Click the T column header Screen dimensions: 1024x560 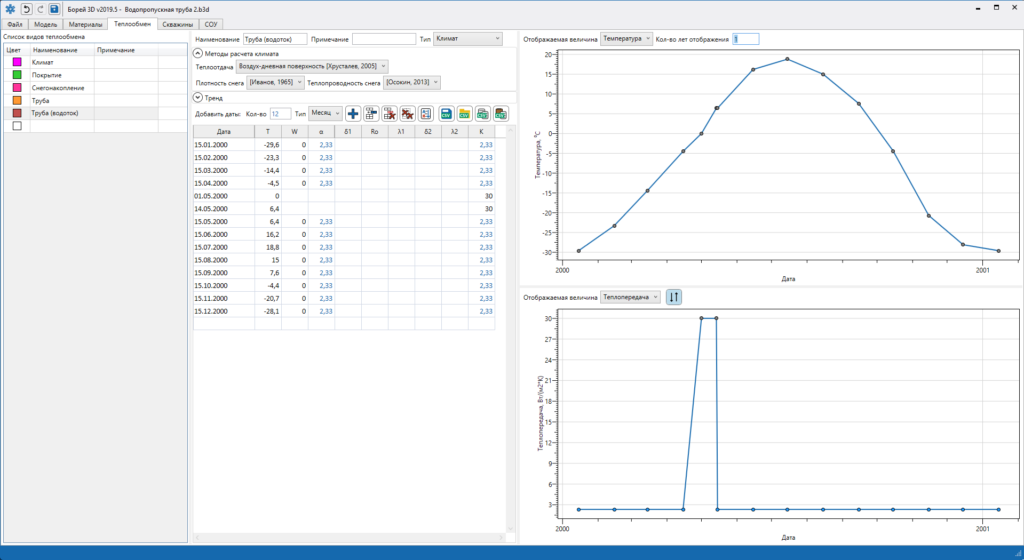click(x=268, y=131)
